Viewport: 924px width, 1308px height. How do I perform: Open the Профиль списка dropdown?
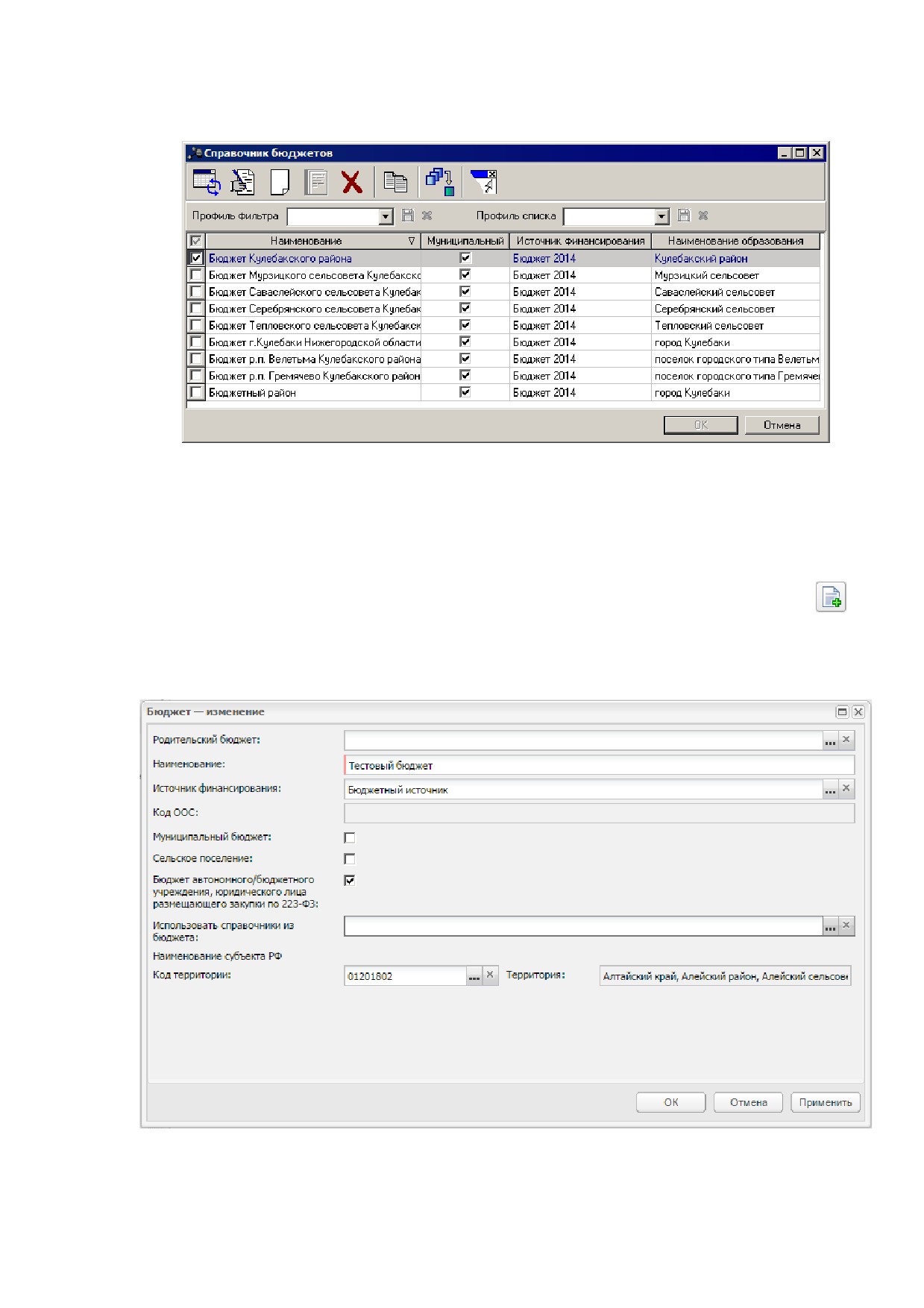[661, 216]
